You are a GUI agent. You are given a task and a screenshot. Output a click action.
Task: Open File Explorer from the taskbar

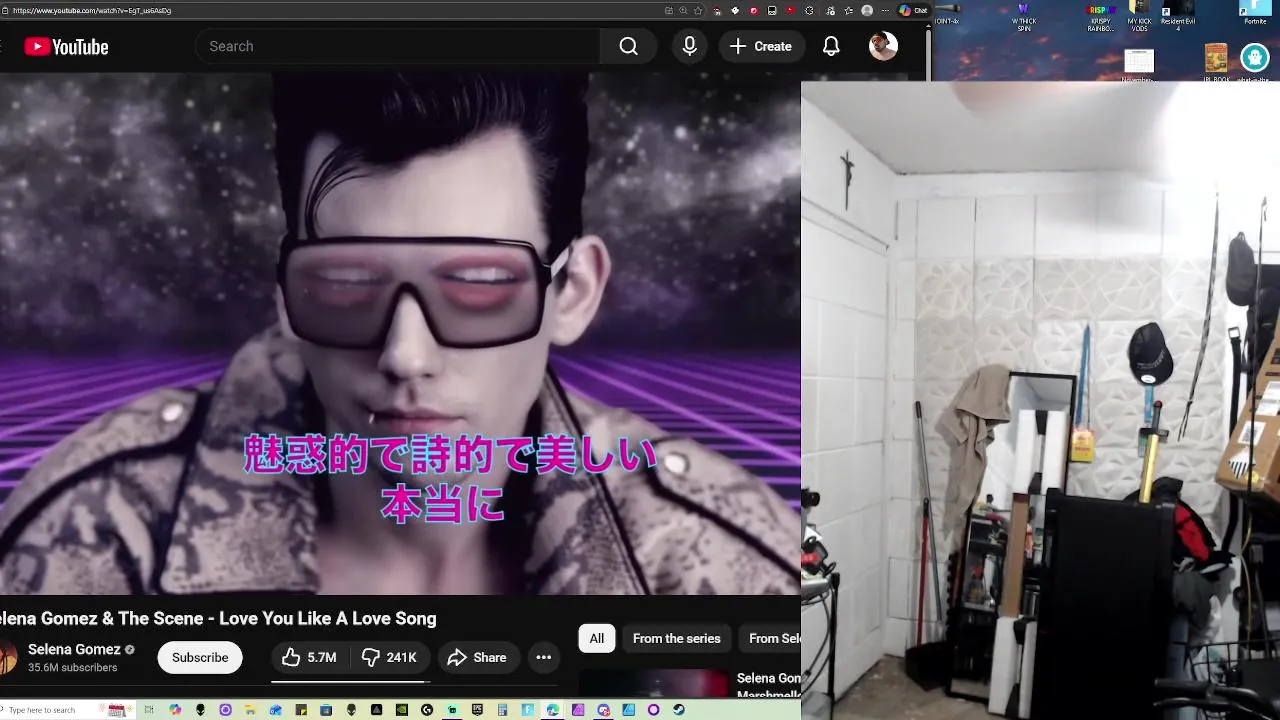pyautogui.click(x=250, y=710)
